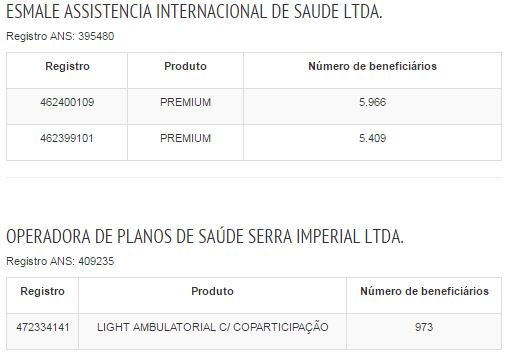Click Número de beneficiários header in second table
Image resolution: width=507 pixels, height=361 pixels.
point(424,291)
